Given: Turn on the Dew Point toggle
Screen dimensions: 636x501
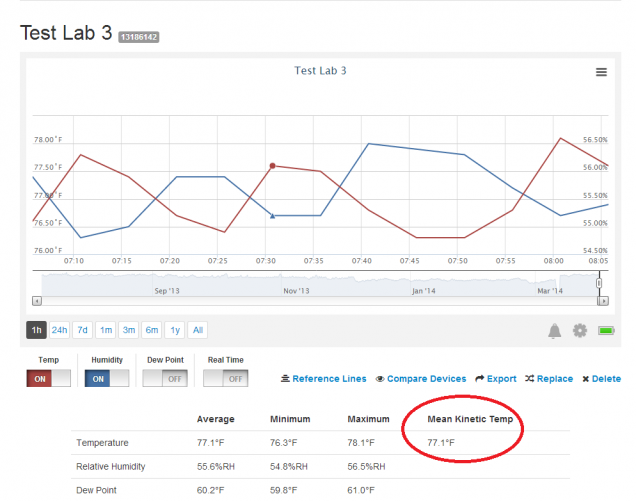Looking at the screenshot, I should pos(165,378).
